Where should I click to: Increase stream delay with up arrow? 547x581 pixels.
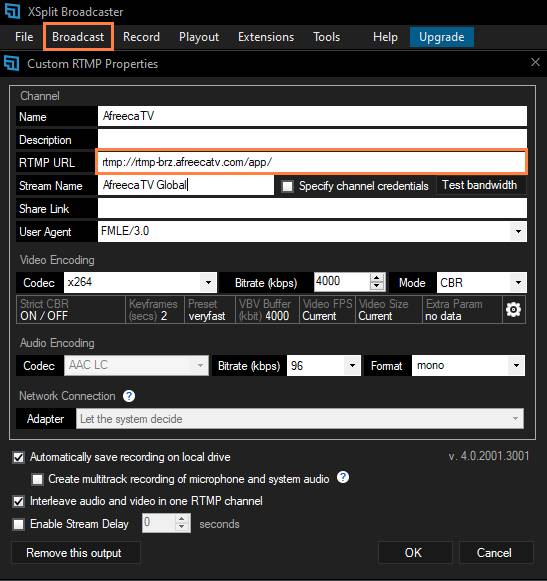click(x=181, y=519)
